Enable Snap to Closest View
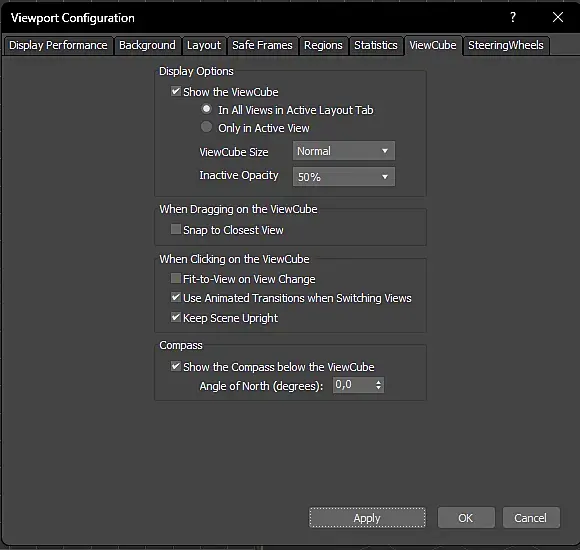This screenshot has width=580, height=550. pos(176,229)
